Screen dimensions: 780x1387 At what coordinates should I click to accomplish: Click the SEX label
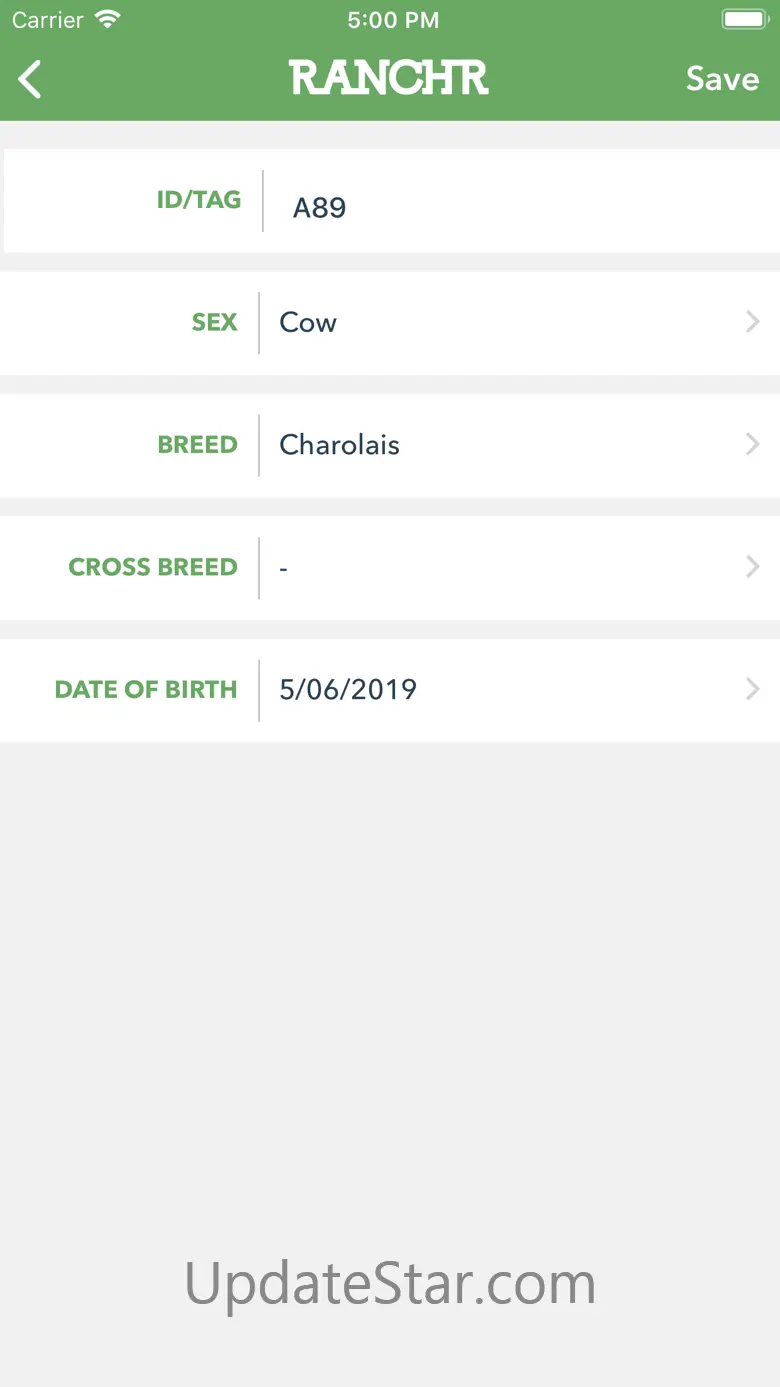[x=214, y=322]
